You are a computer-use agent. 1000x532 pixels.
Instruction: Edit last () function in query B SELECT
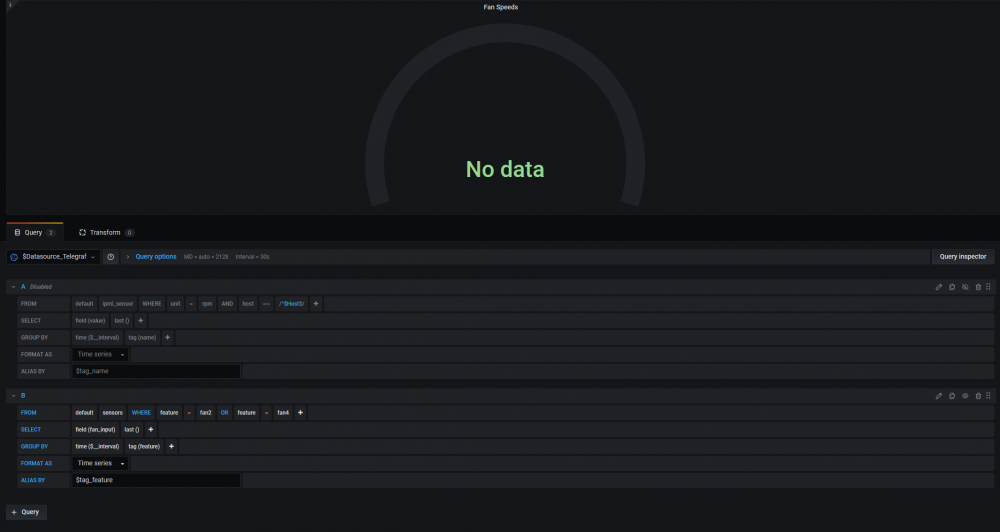(131, 430)
